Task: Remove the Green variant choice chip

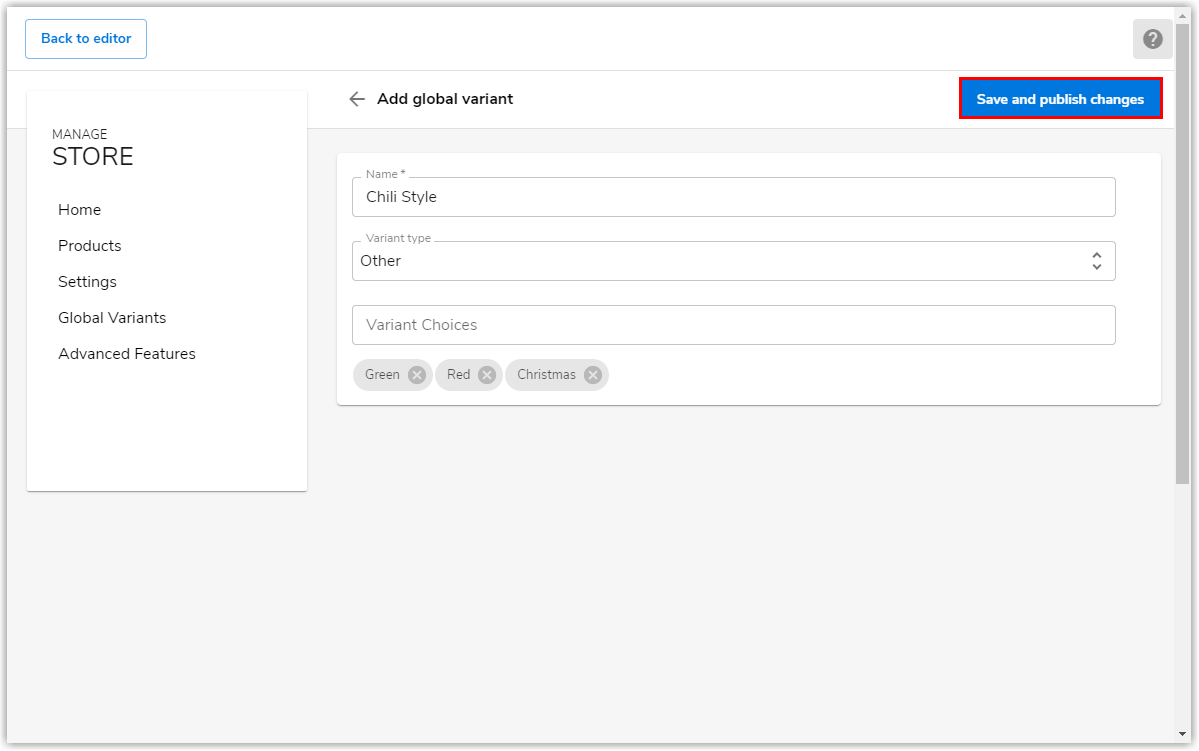Action: point(417,375)
